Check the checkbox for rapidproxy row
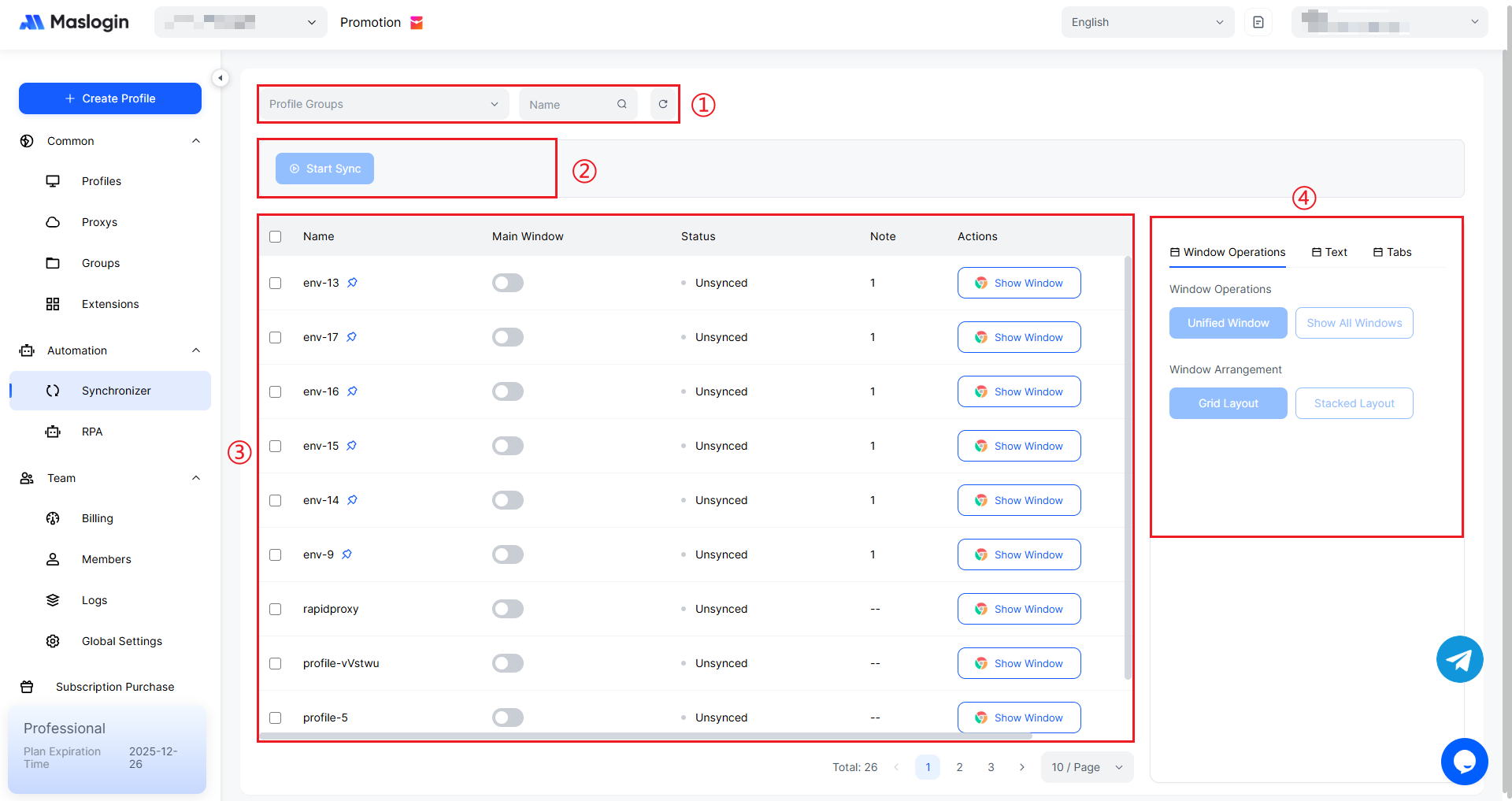 276,609
